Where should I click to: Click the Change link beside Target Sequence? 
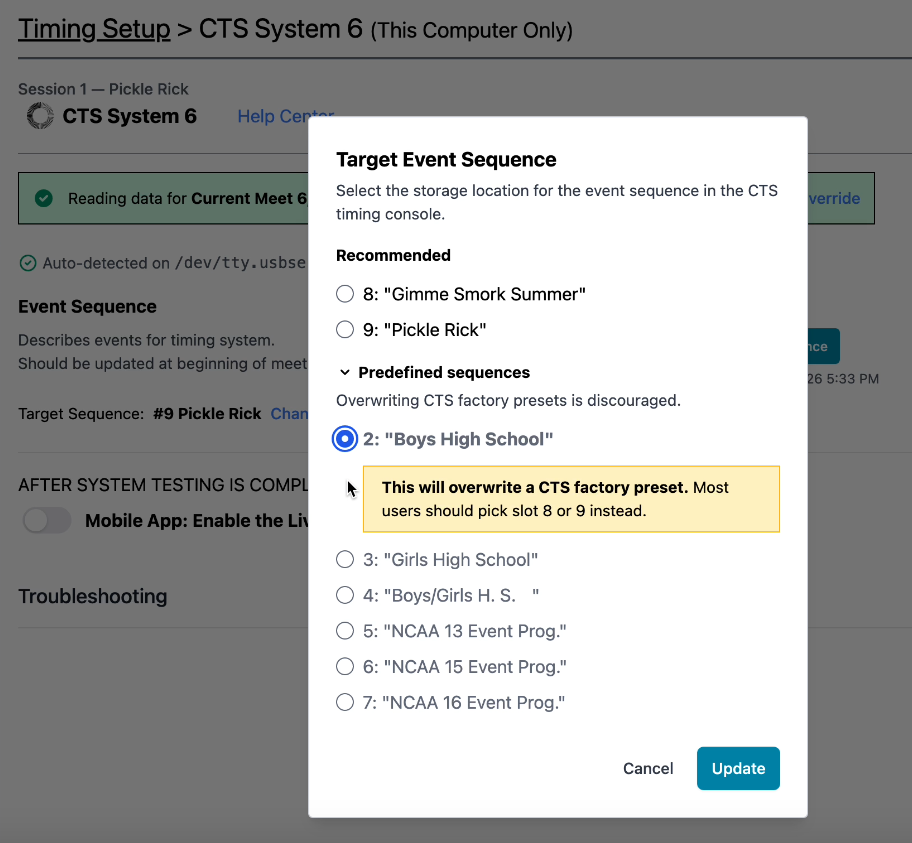click(x=289, y=414)
